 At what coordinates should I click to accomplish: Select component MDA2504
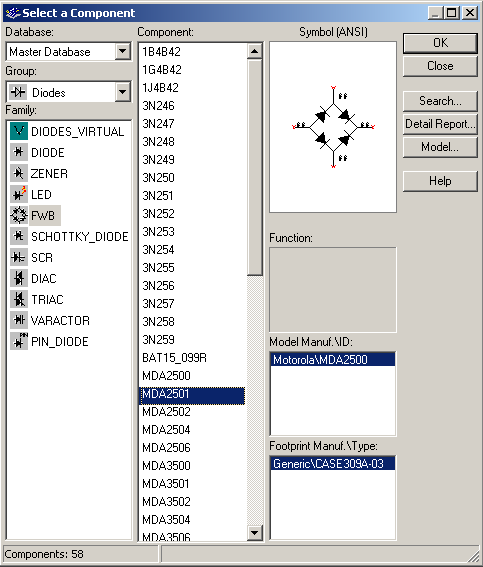click(166, 430)
